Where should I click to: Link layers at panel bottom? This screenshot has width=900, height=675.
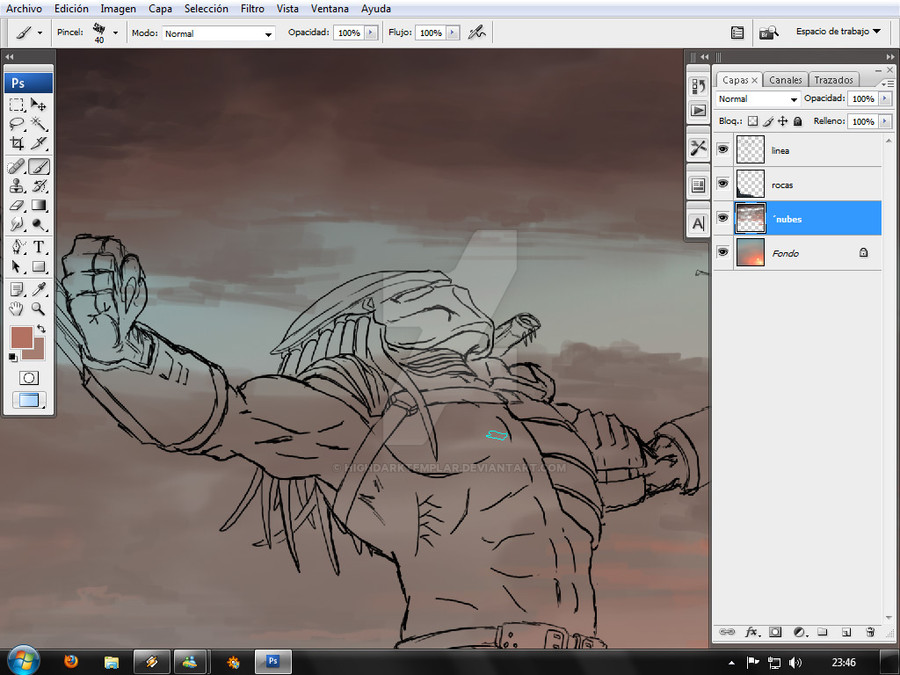click(727, 632)
